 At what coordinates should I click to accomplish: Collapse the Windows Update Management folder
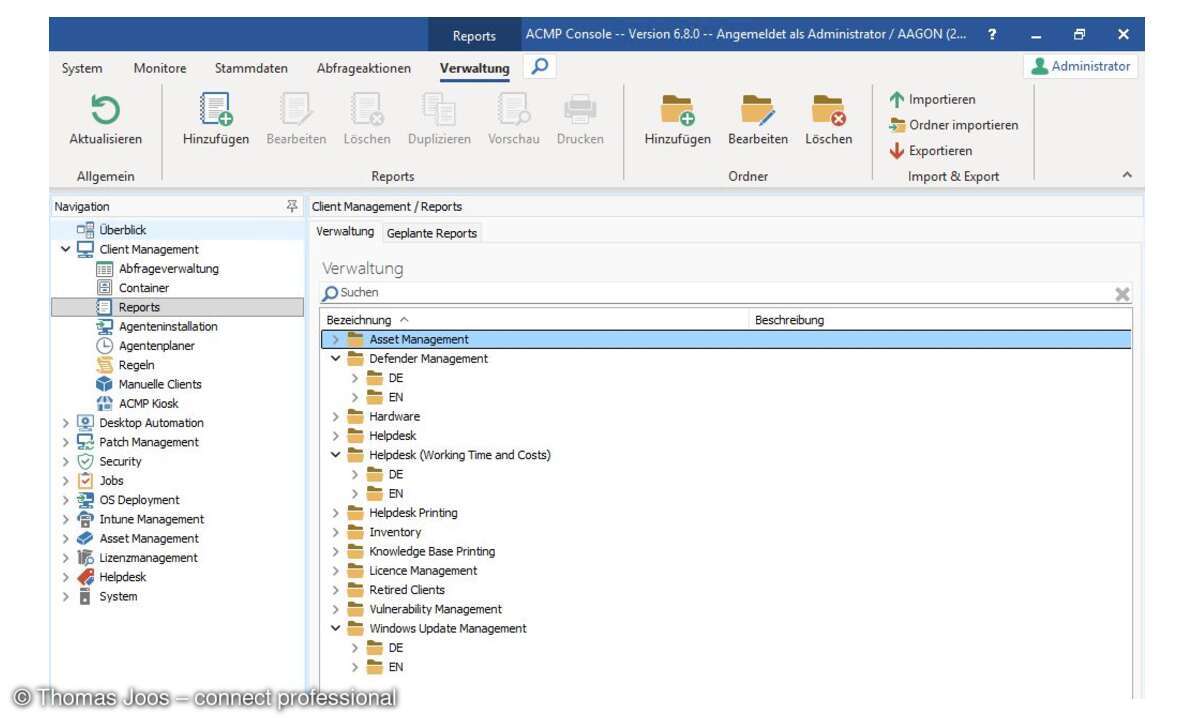336,628
